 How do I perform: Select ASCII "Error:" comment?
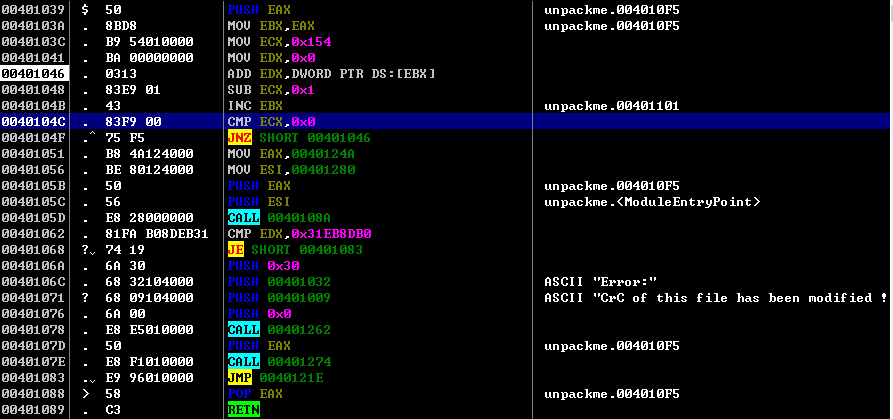pyautogui.click(x=601, y=281)
